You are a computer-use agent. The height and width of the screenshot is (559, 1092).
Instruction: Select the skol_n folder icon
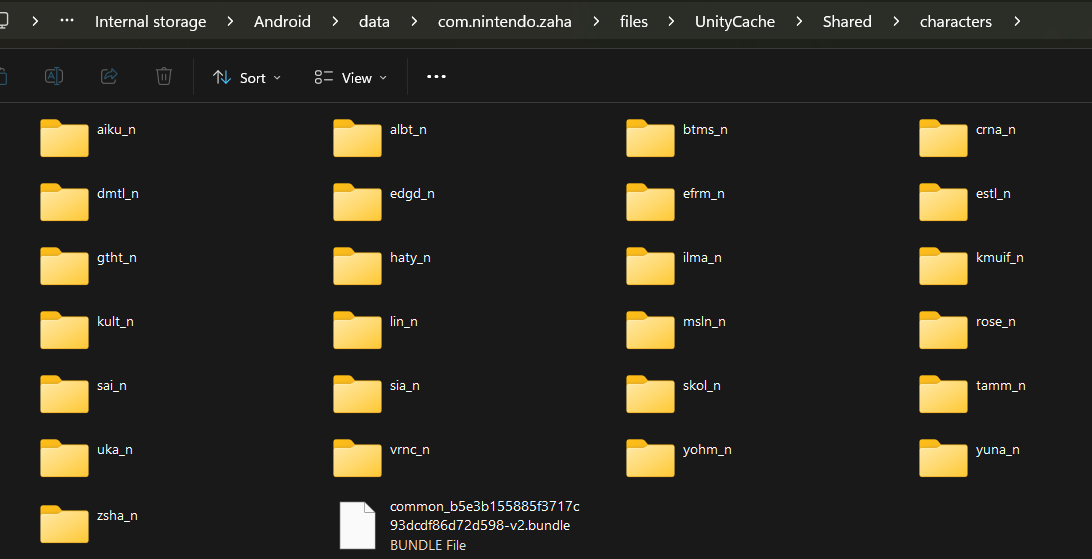tap(650, 394)
